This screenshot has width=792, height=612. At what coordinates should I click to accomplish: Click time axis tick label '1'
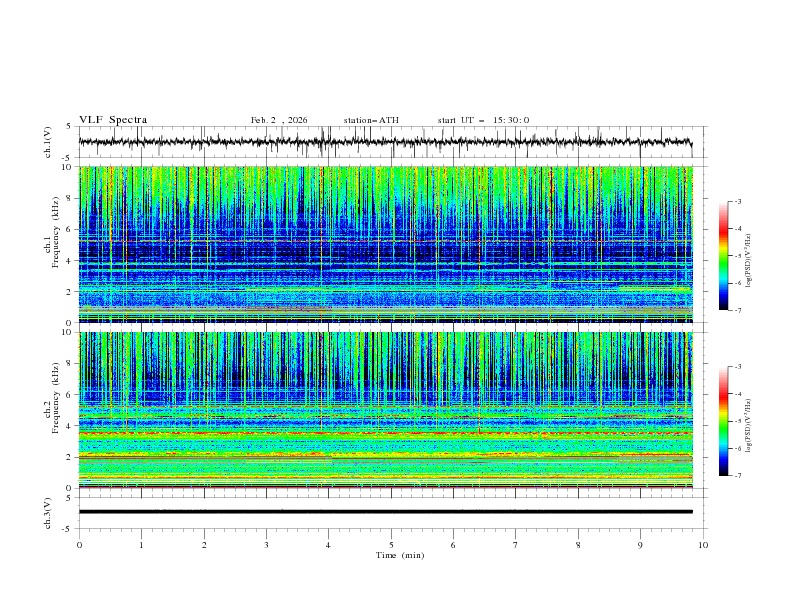click(x=141, y=545)
